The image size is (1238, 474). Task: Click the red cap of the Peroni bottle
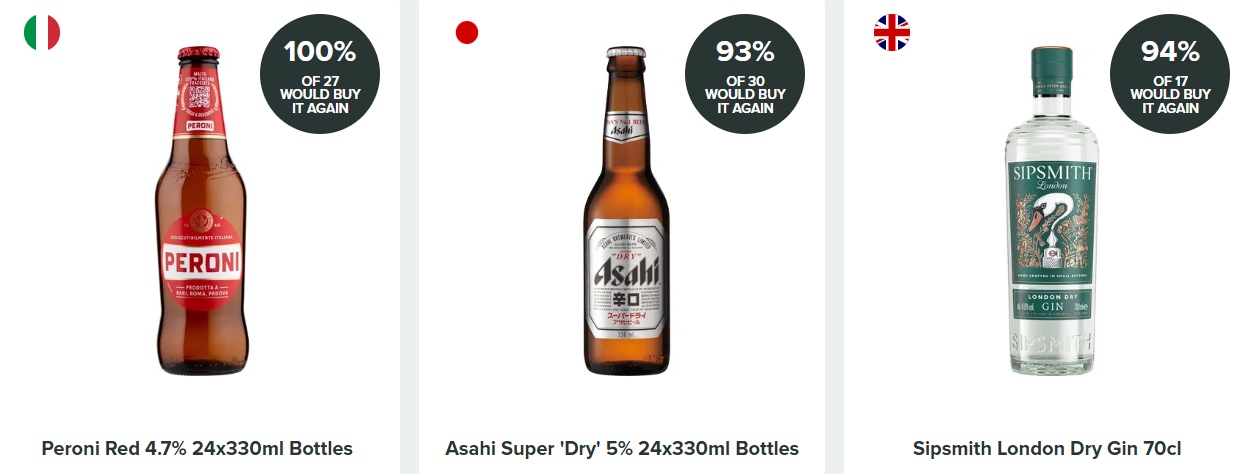tap(199, 53)
